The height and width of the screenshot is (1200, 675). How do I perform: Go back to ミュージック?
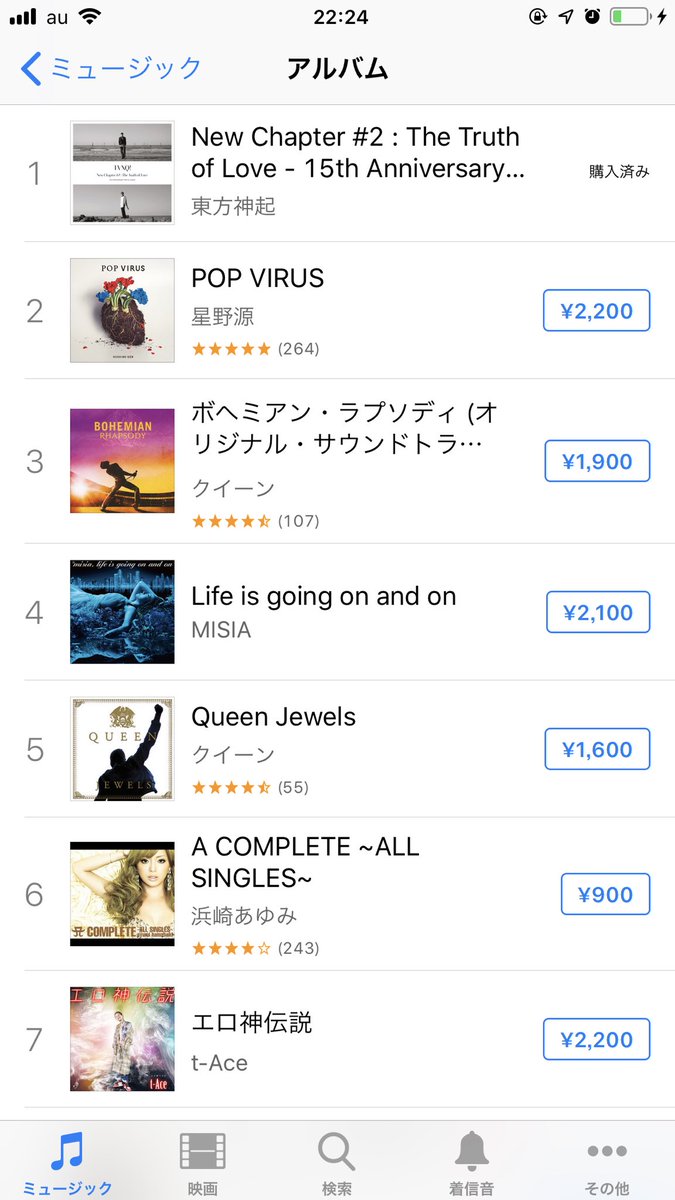coord(112,68)
